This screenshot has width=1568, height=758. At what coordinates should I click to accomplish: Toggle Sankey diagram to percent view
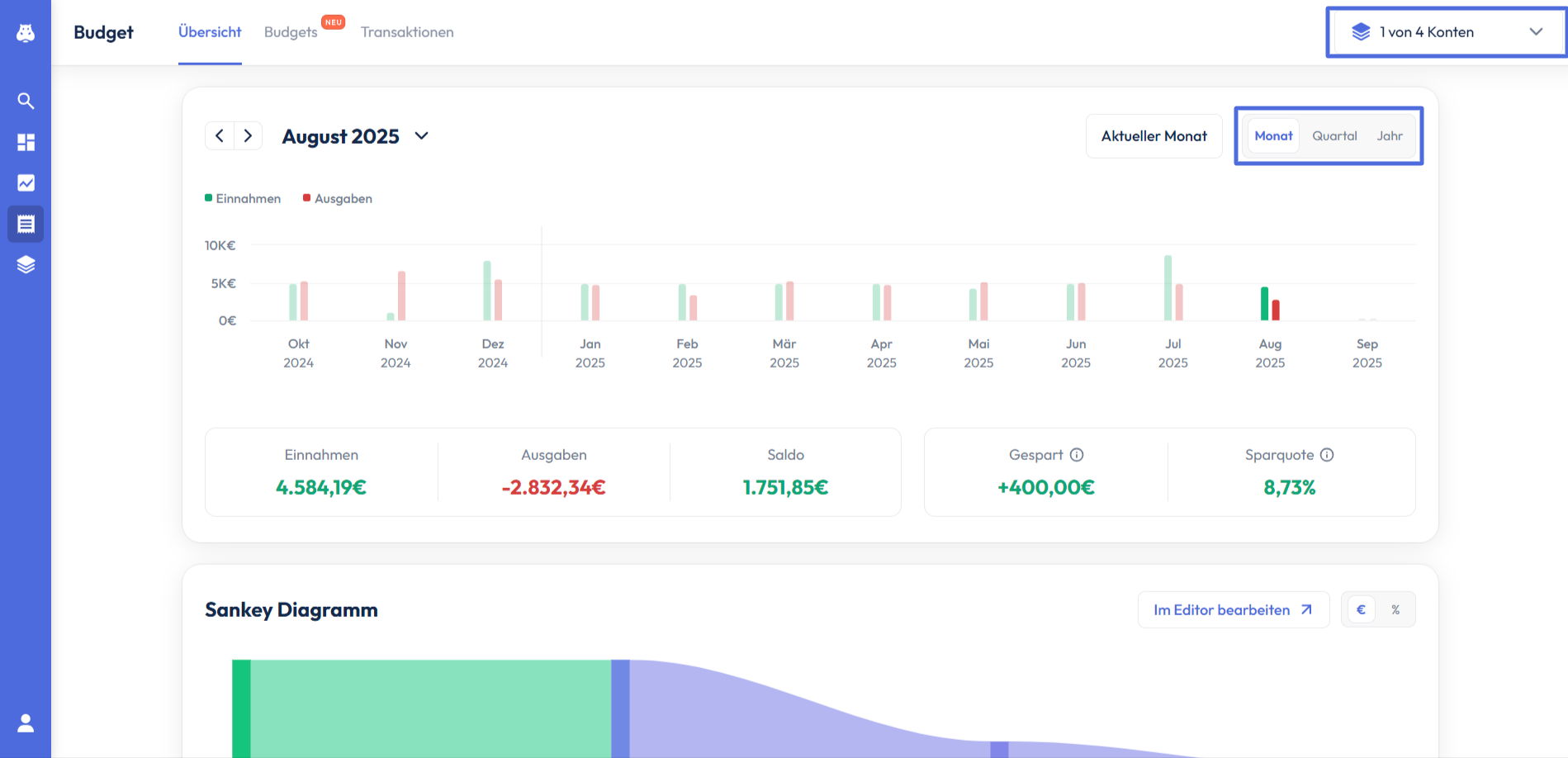tap(1395, 610)
